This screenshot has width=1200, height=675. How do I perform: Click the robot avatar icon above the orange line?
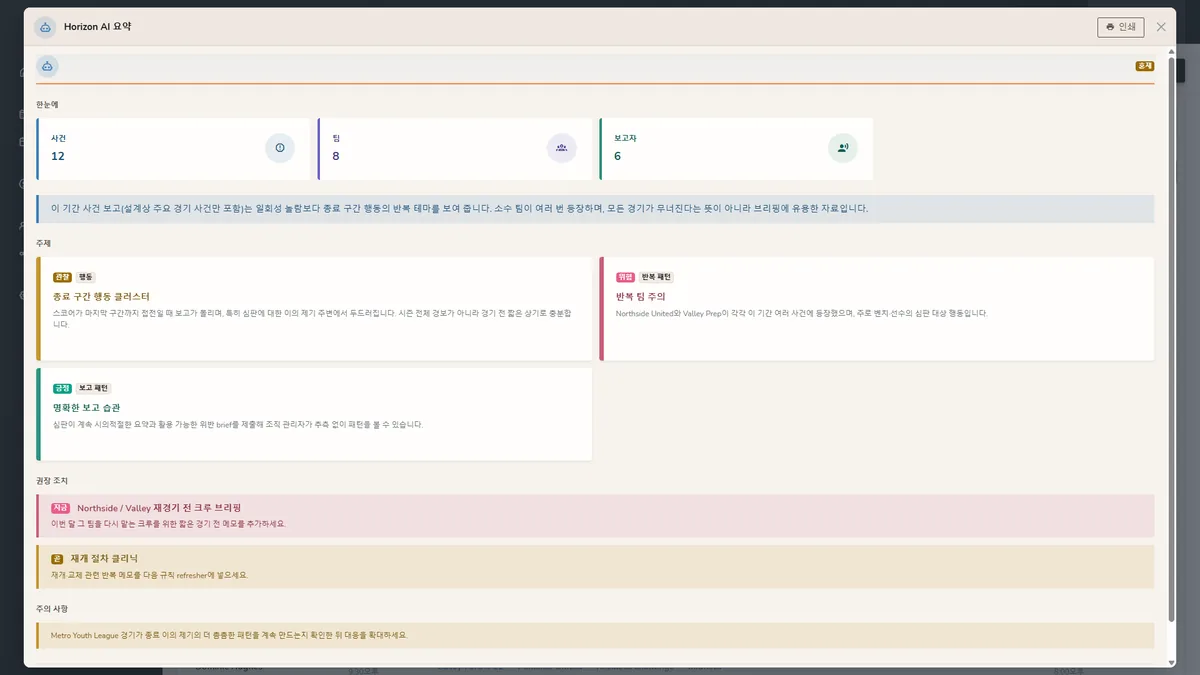pyautogui.click(x=47, y=66)
